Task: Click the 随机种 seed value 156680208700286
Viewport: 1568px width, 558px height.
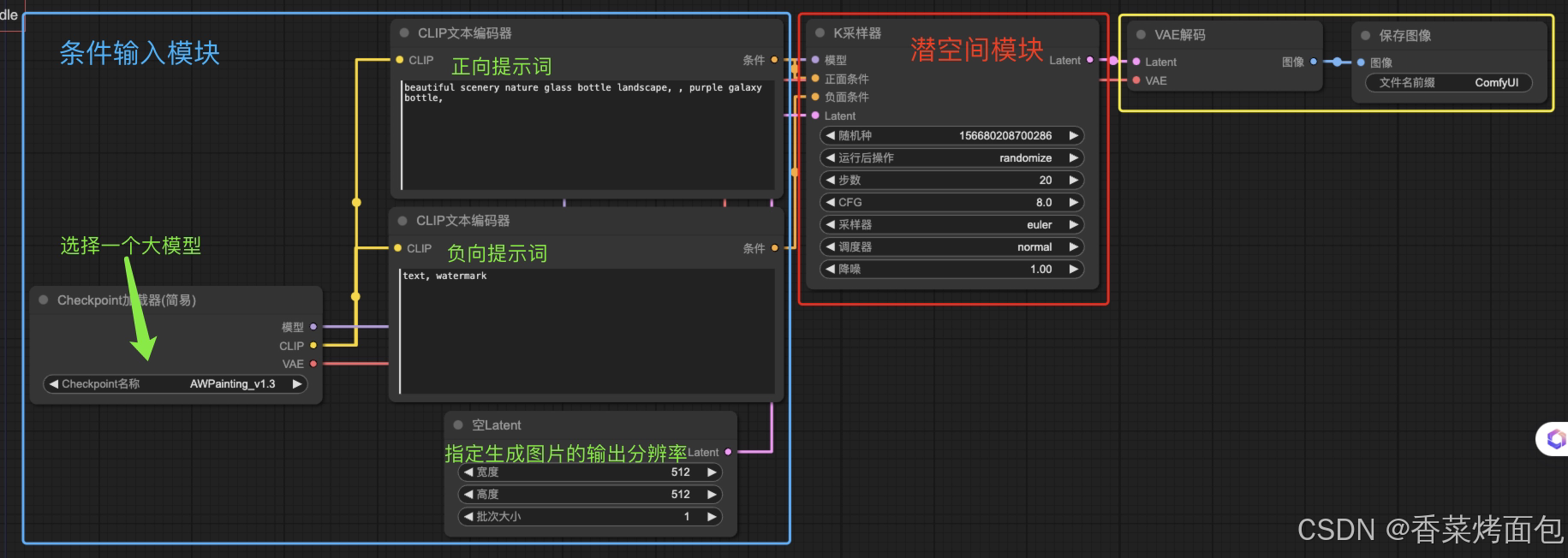Action: click(1005, 135)
